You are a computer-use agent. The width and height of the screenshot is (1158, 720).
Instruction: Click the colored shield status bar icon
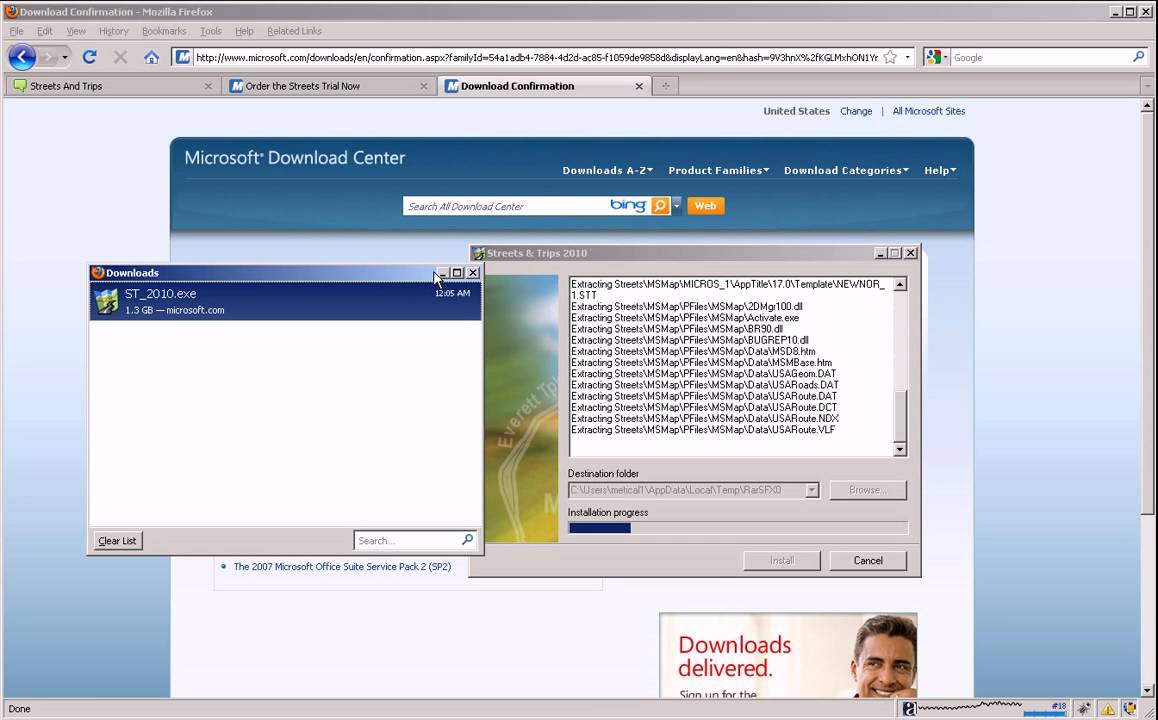(1129, 708)
